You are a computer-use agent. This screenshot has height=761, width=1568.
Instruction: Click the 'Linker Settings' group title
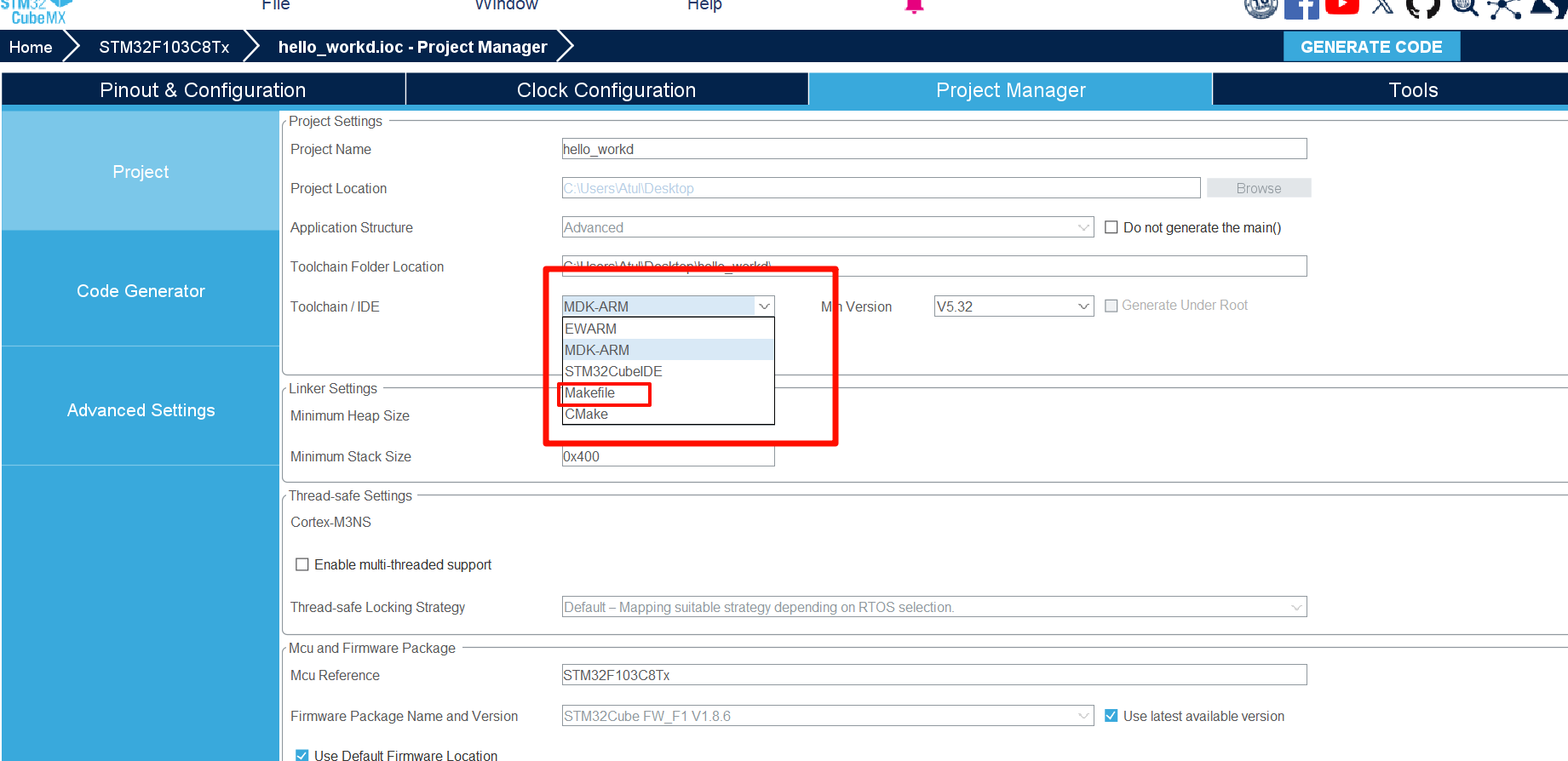tap(333, 388)
